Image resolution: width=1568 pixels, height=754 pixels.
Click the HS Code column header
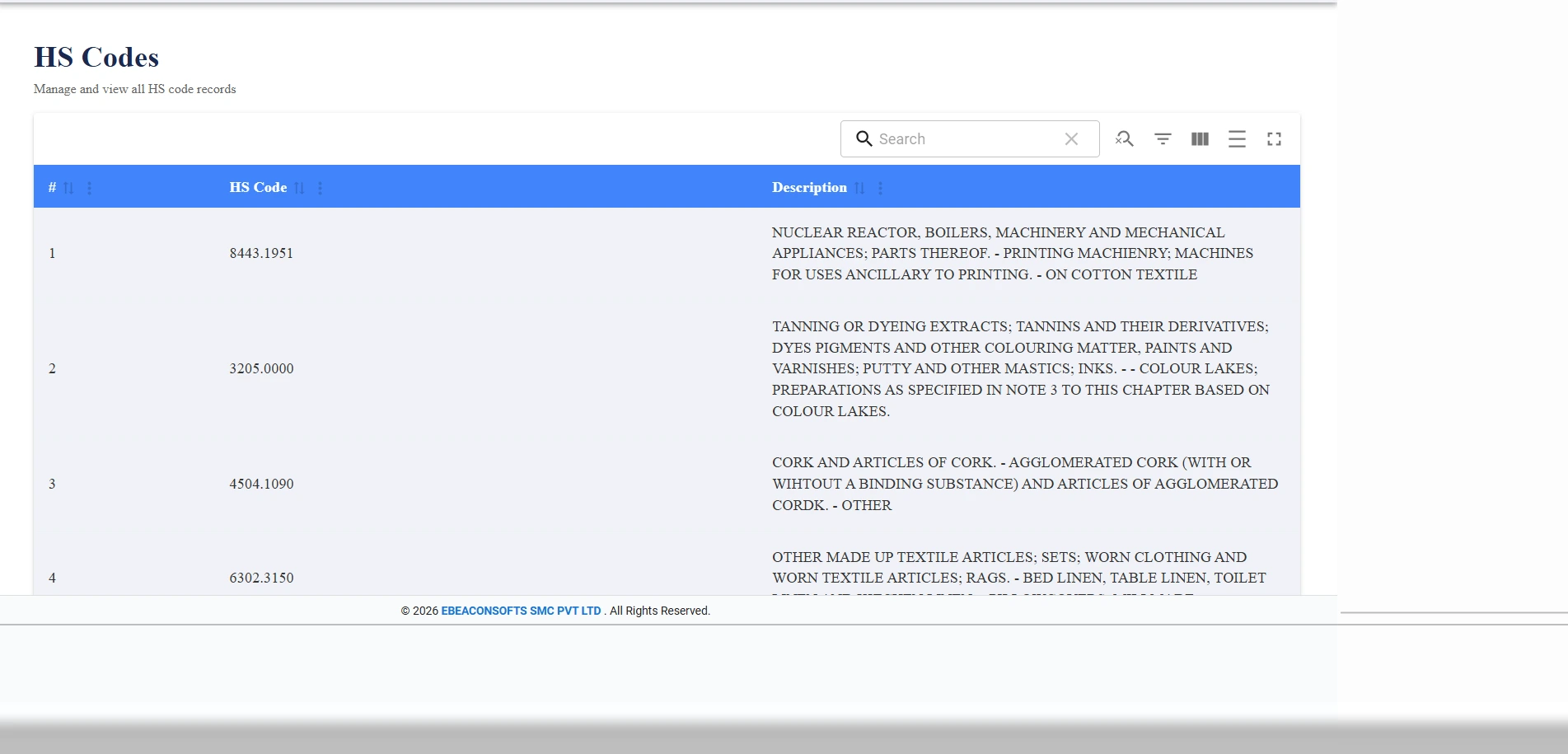pyautogui.click(x=258, y=188)
